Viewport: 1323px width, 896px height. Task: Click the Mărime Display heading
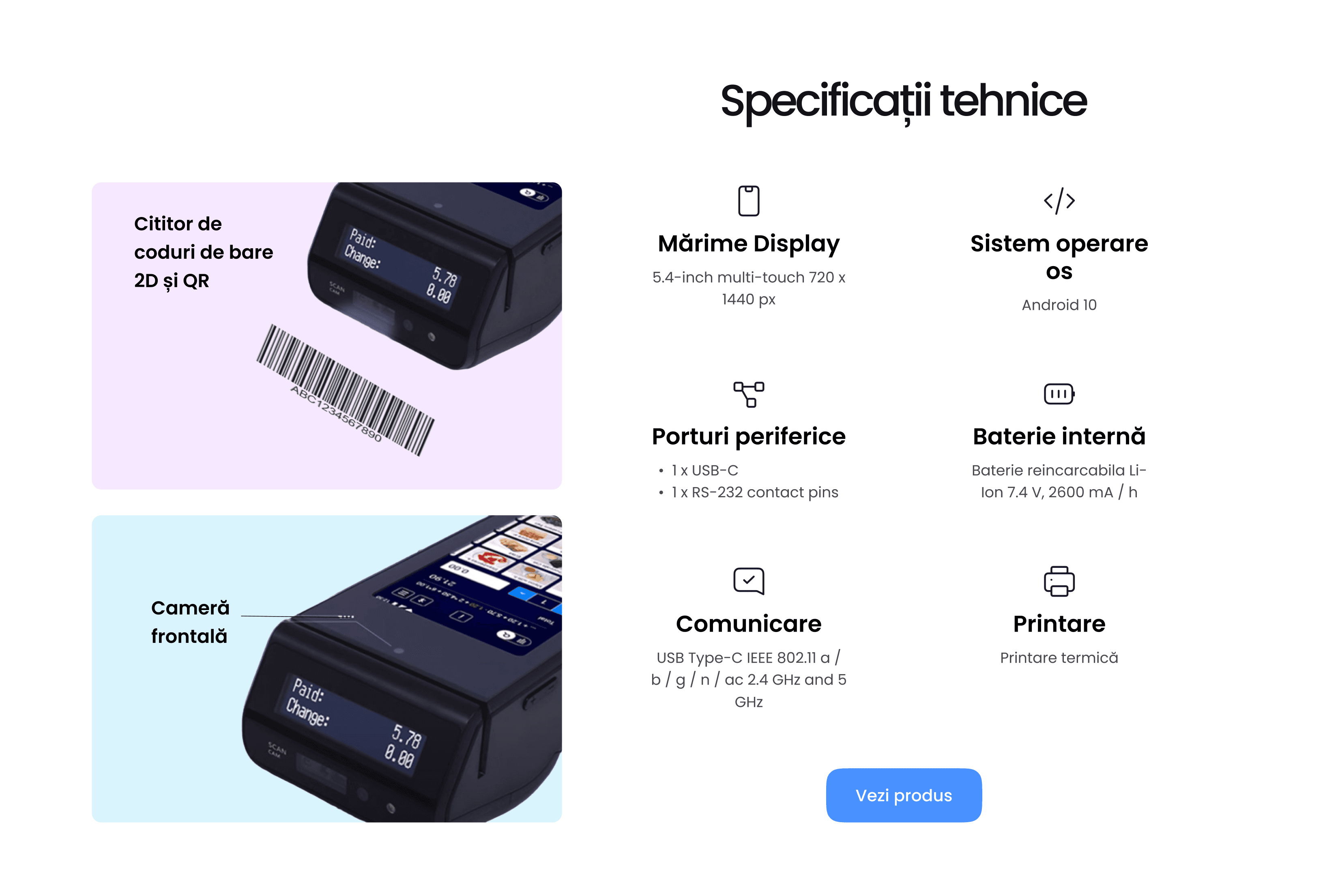pos(749,244)
